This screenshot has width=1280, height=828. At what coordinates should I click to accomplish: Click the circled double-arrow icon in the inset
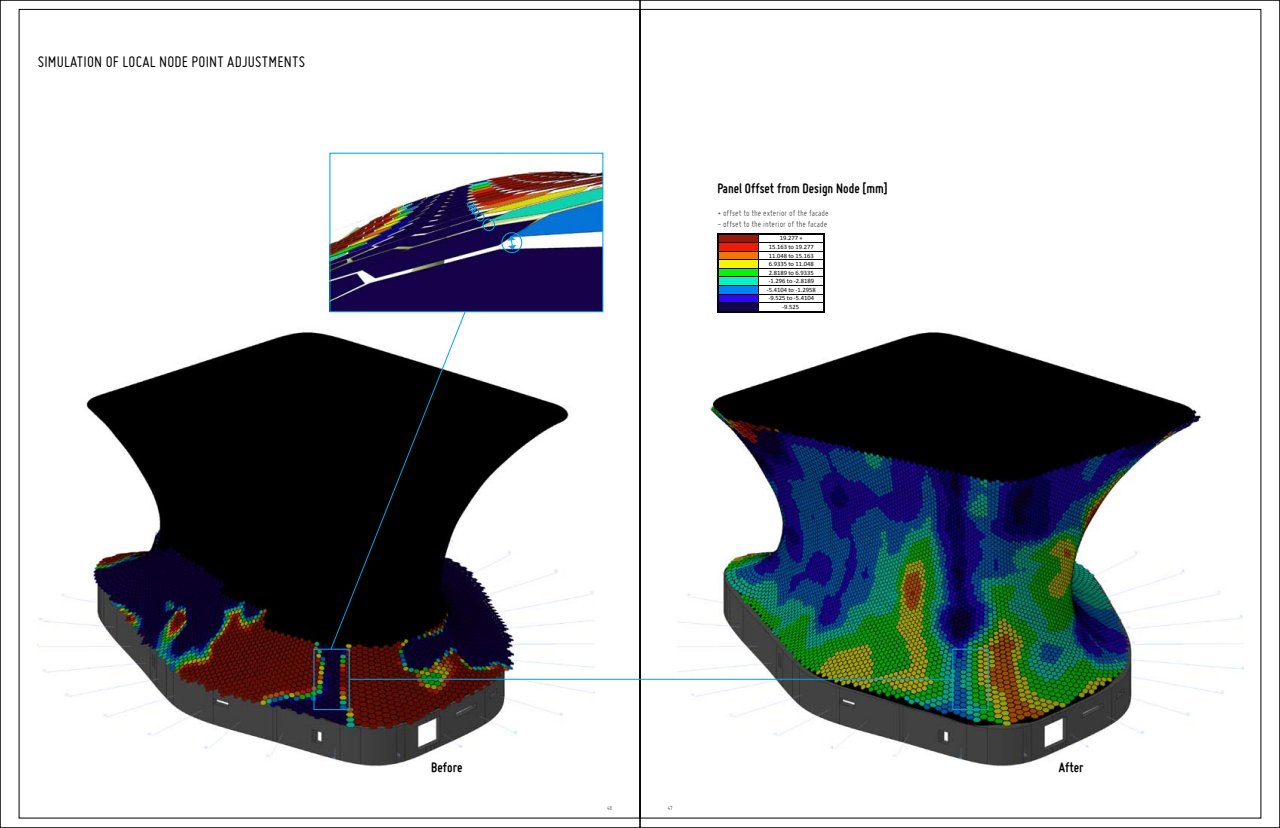point(511,242)
